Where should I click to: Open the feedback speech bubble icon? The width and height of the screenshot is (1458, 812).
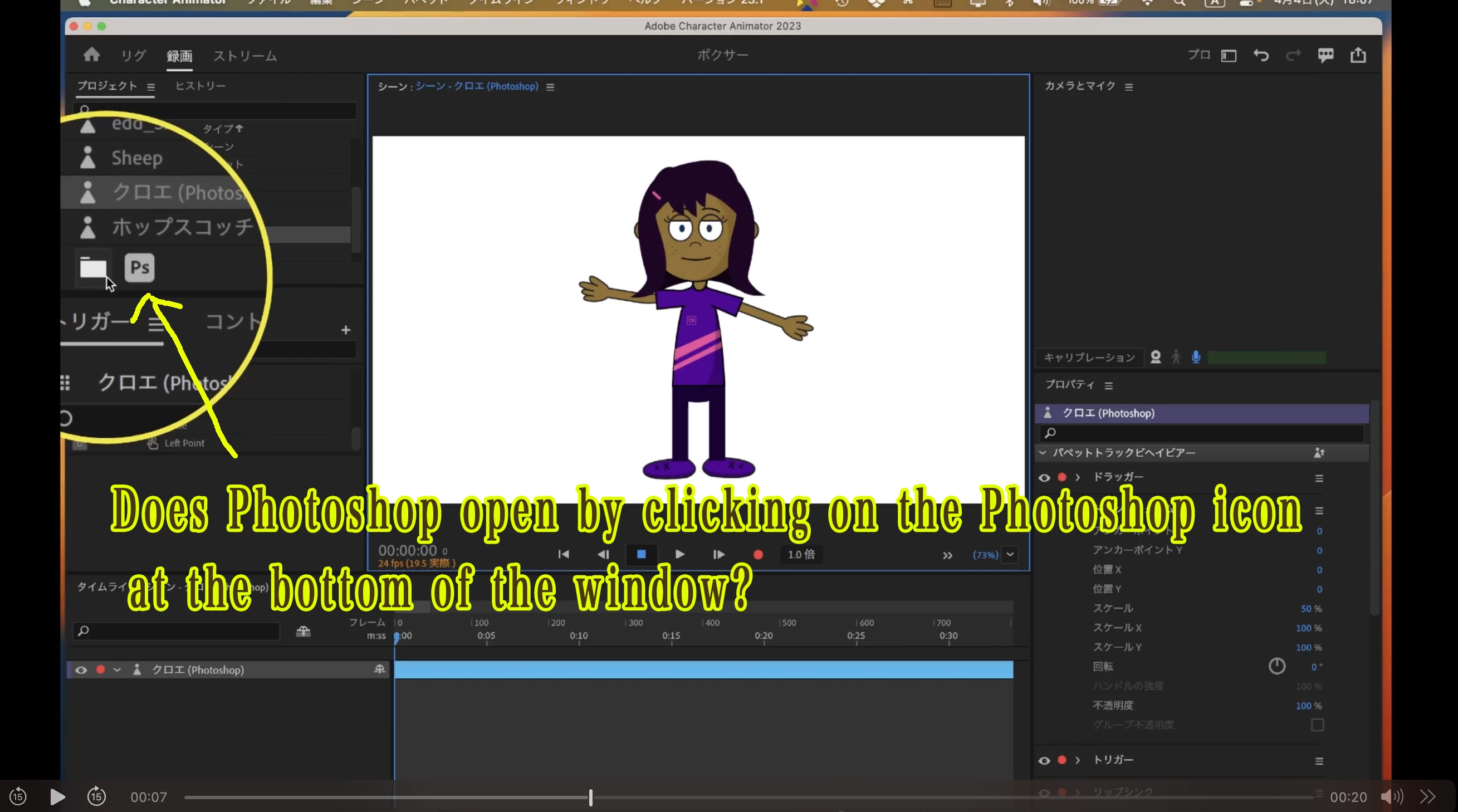[x=1325, y=56]
